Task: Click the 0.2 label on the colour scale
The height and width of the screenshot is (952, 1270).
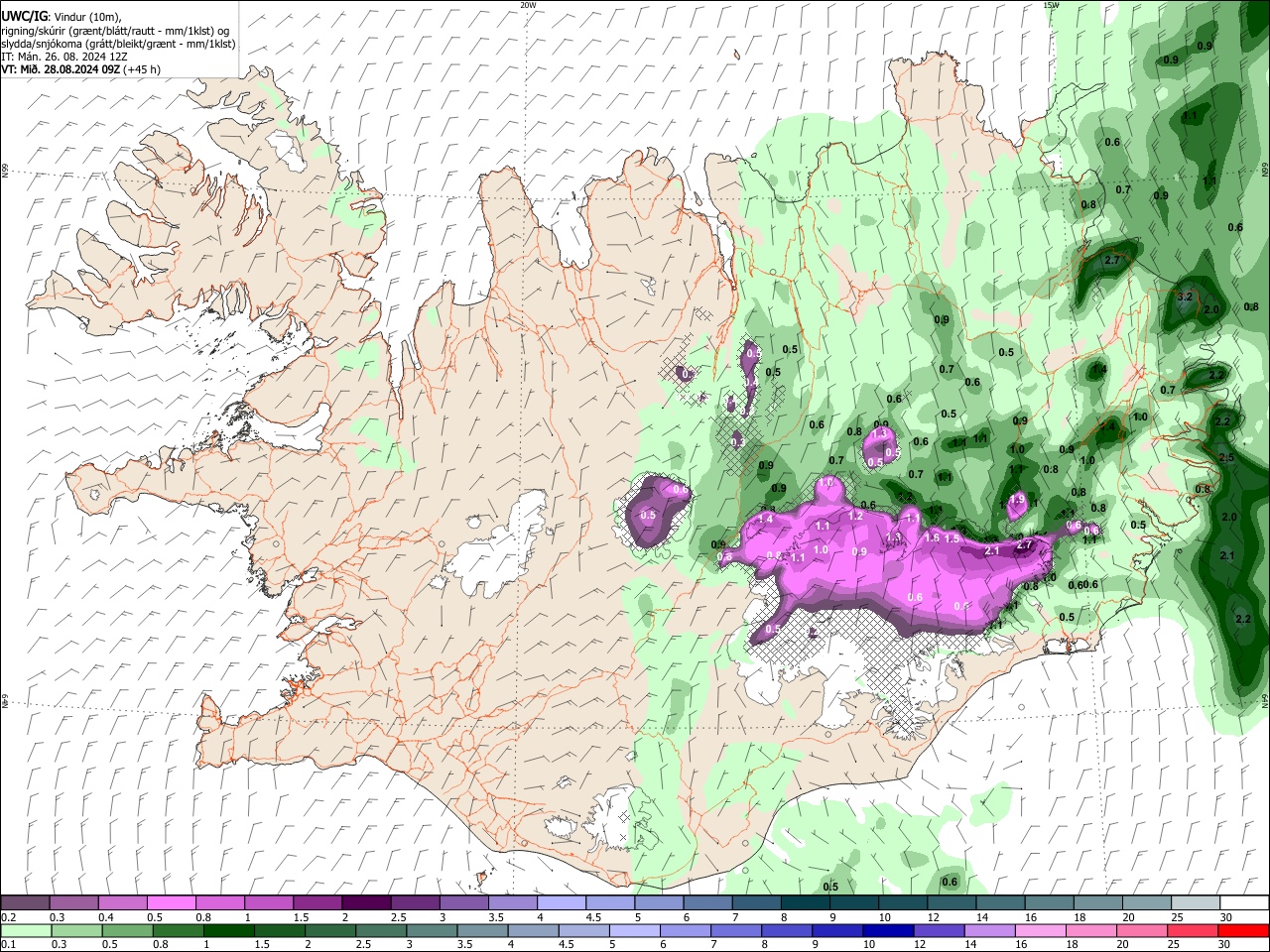Action: coord(9,917)
